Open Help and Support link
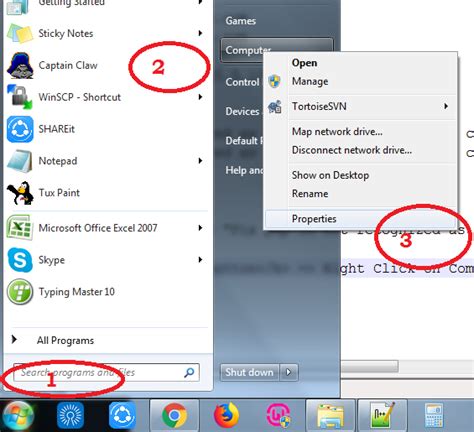This screenshot has height=432, width=474. tap(244, 170)
